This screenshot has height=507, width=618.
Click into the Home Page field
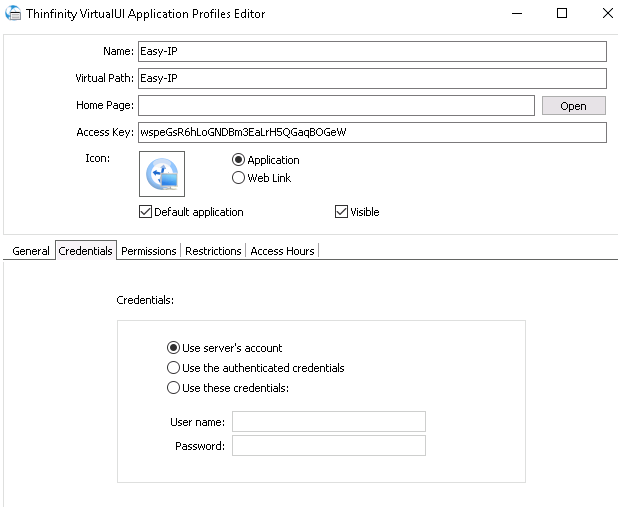click(336, 105)
